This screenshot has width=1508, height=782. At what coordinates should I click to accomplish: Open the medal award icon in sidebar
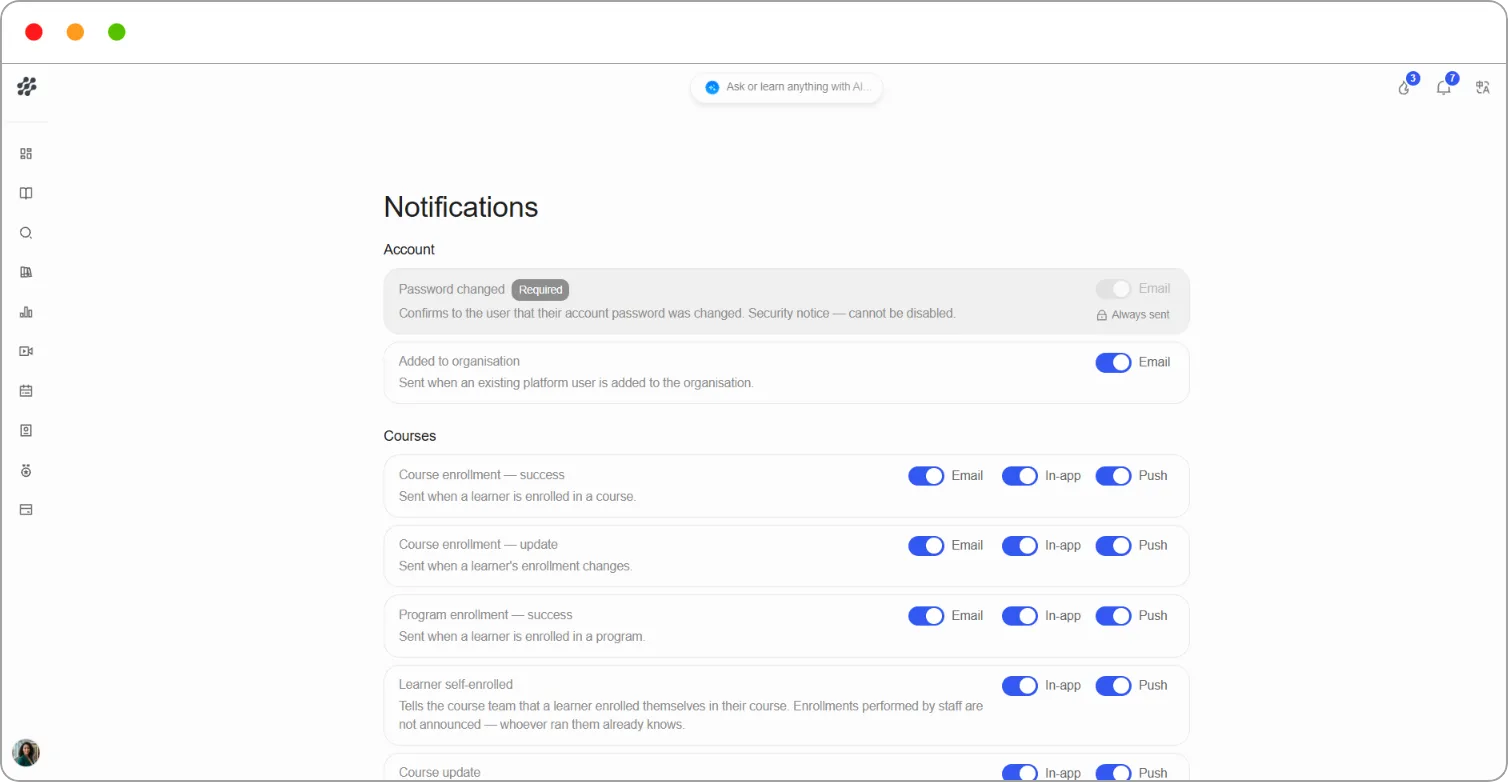click(x=26, y=470)
